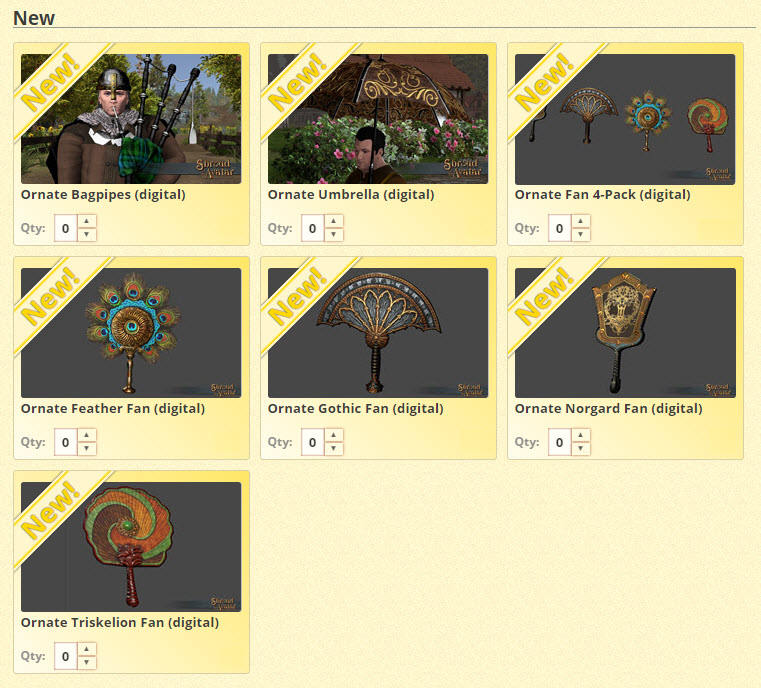The width and height of the screenshot is (761, 688).
Task: Open the Ornate Bagpipes product image
Action: (131, 119)
